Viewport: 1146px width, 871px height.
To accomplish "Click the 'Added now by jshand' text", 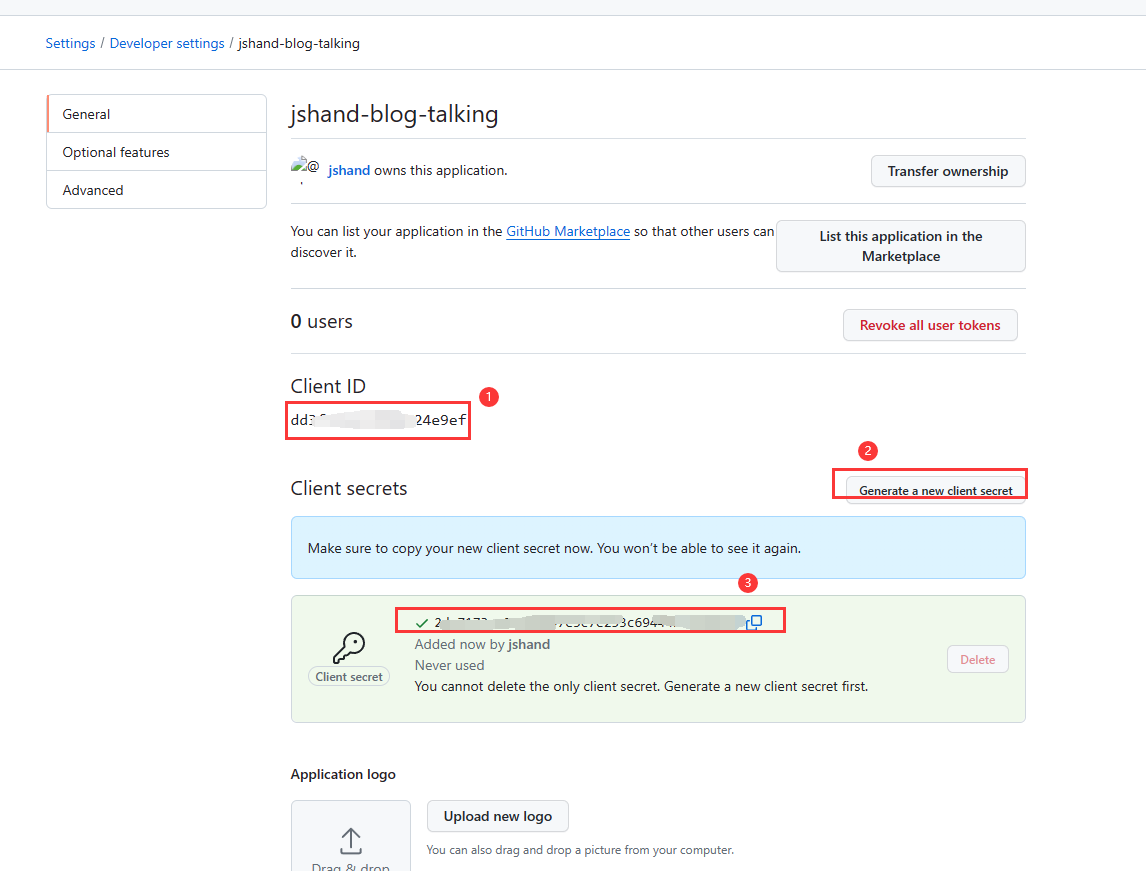I will (482, 644).
